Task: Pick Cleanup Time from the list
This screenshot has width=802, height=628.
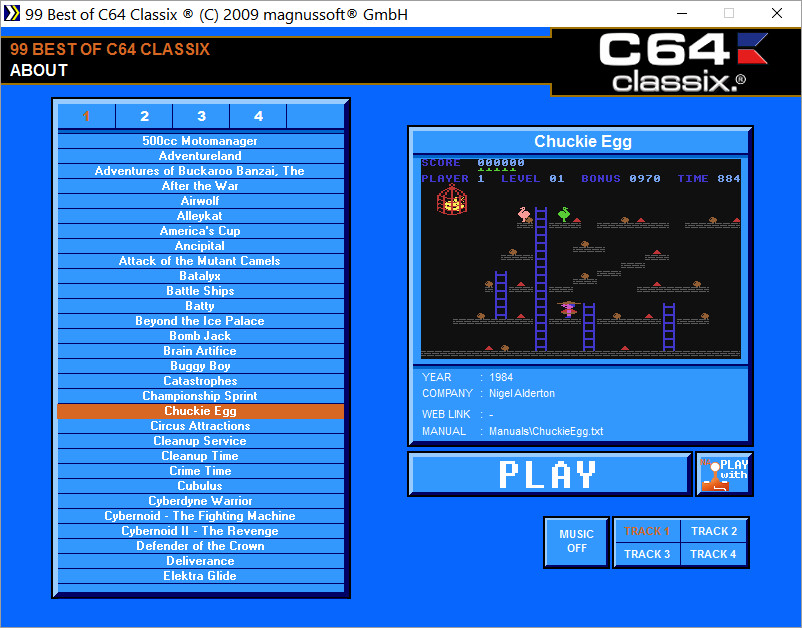Action: point(200,456)
